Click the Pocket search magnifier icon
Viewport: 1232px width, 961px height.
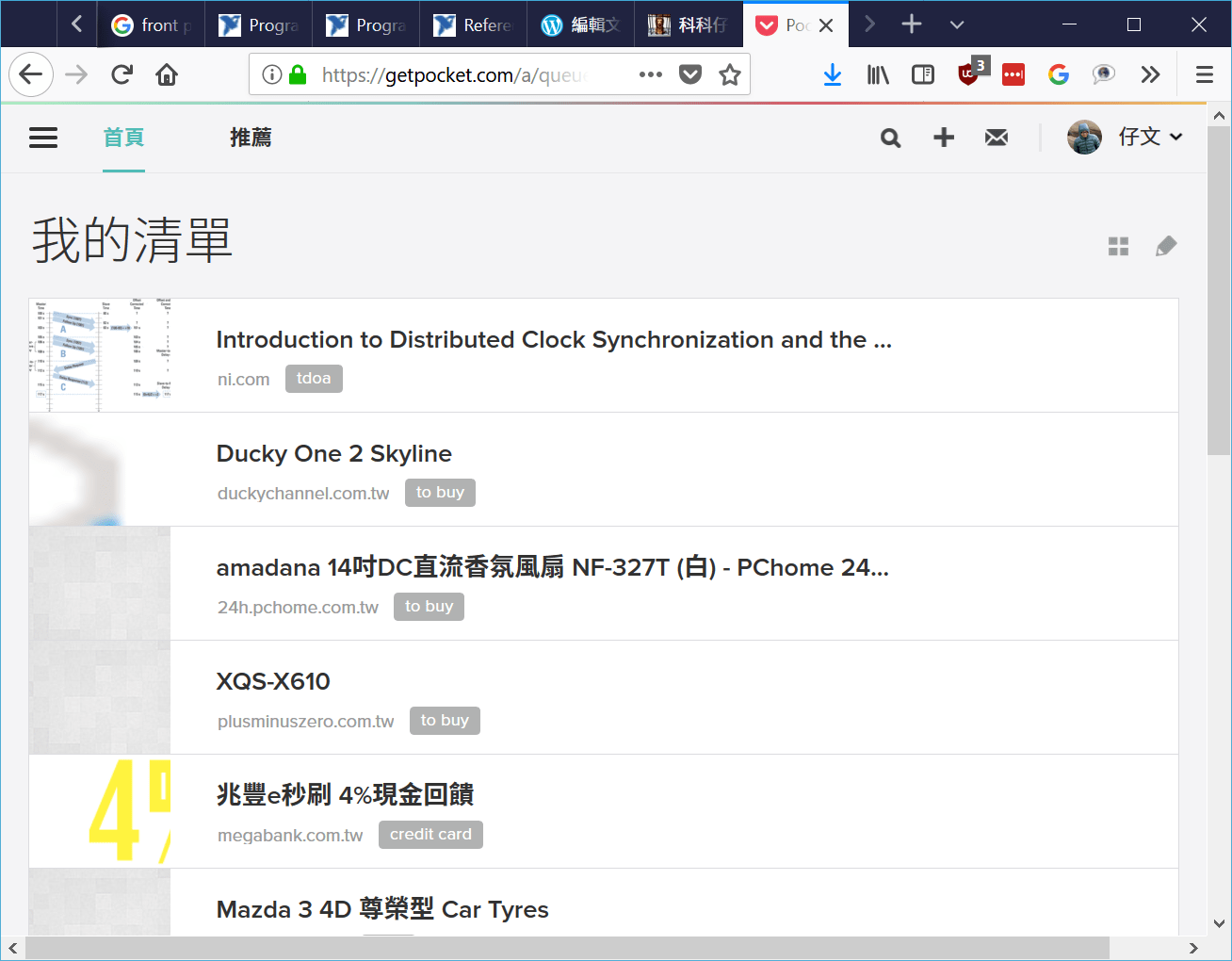click(890, 138)
